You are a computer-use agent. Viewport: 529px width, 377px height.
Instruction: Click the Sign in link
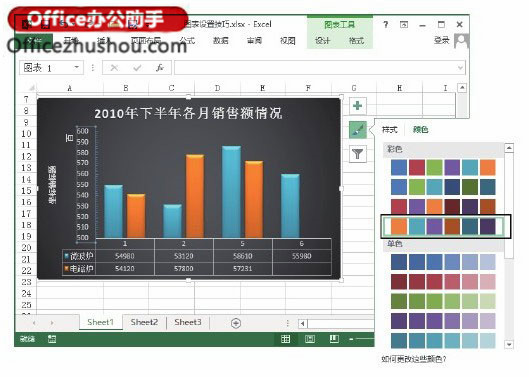click(x=442, y=41)
